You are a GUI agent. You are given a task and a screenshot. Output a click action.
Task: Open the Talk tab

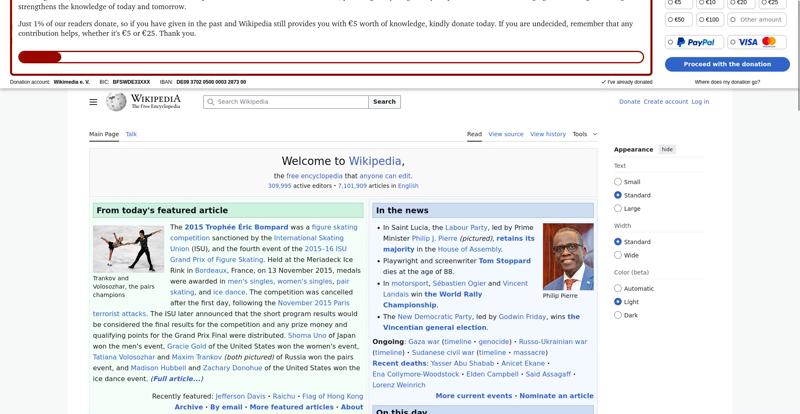[131, 134]
